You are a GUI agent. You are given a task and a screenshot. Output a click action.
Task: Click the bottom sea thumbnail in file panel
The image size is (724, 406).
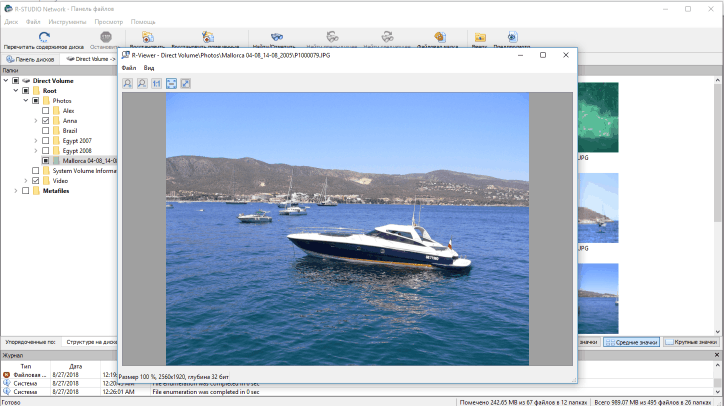(598, 298)
